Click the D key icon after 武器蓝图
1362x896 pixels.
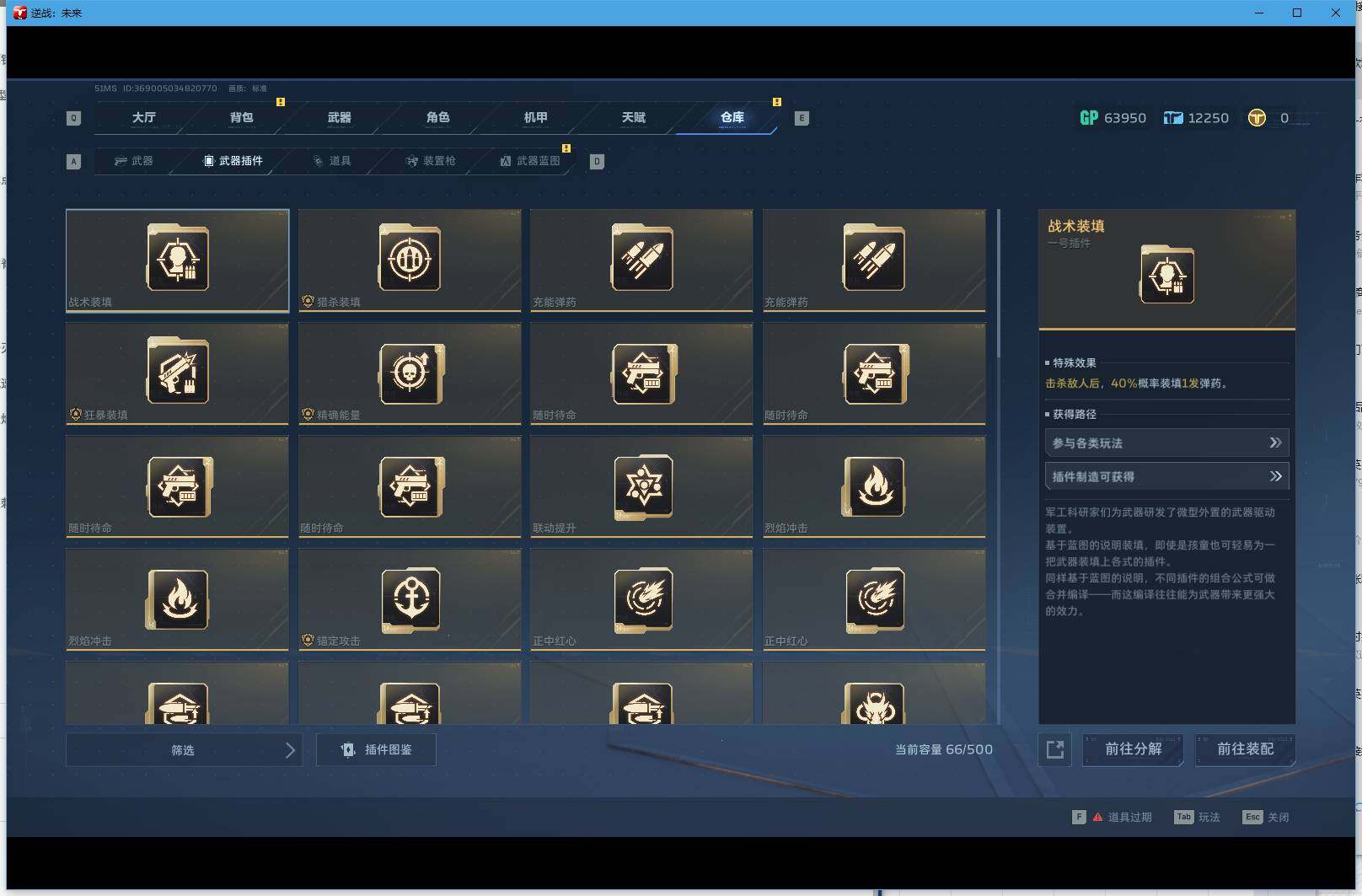[x=597, y=161]
